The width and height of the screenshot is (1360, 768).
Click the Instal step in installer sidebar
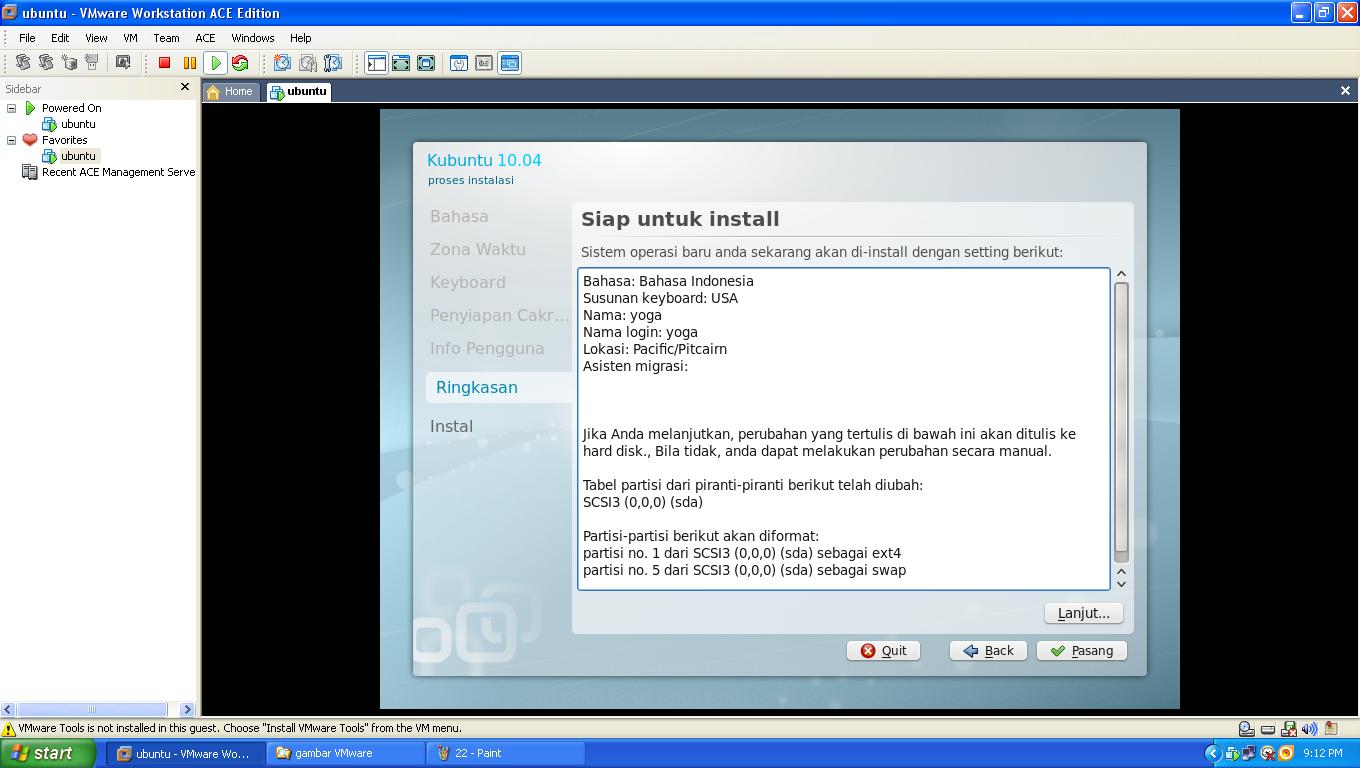(451, 426)
